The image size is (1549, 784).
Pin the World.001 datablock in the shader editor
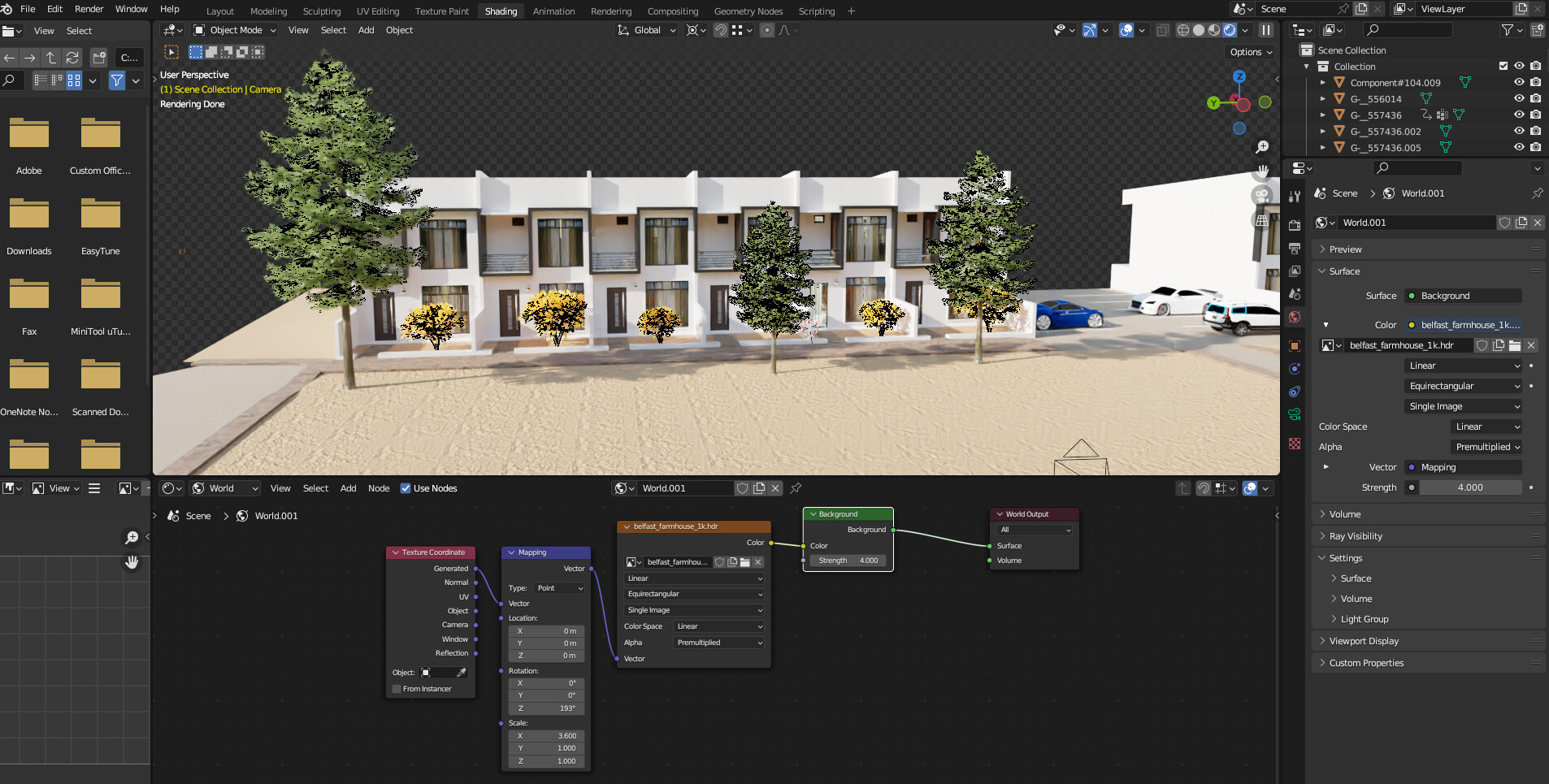pyautogui.click(x=796, y=488)
